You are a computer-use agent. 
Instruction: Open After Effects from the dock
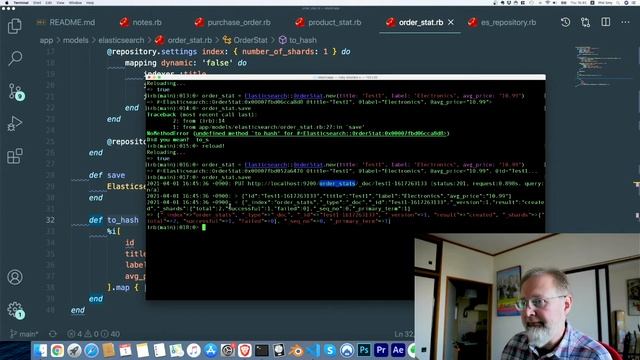pyautogui.click(x=398, y=350)
